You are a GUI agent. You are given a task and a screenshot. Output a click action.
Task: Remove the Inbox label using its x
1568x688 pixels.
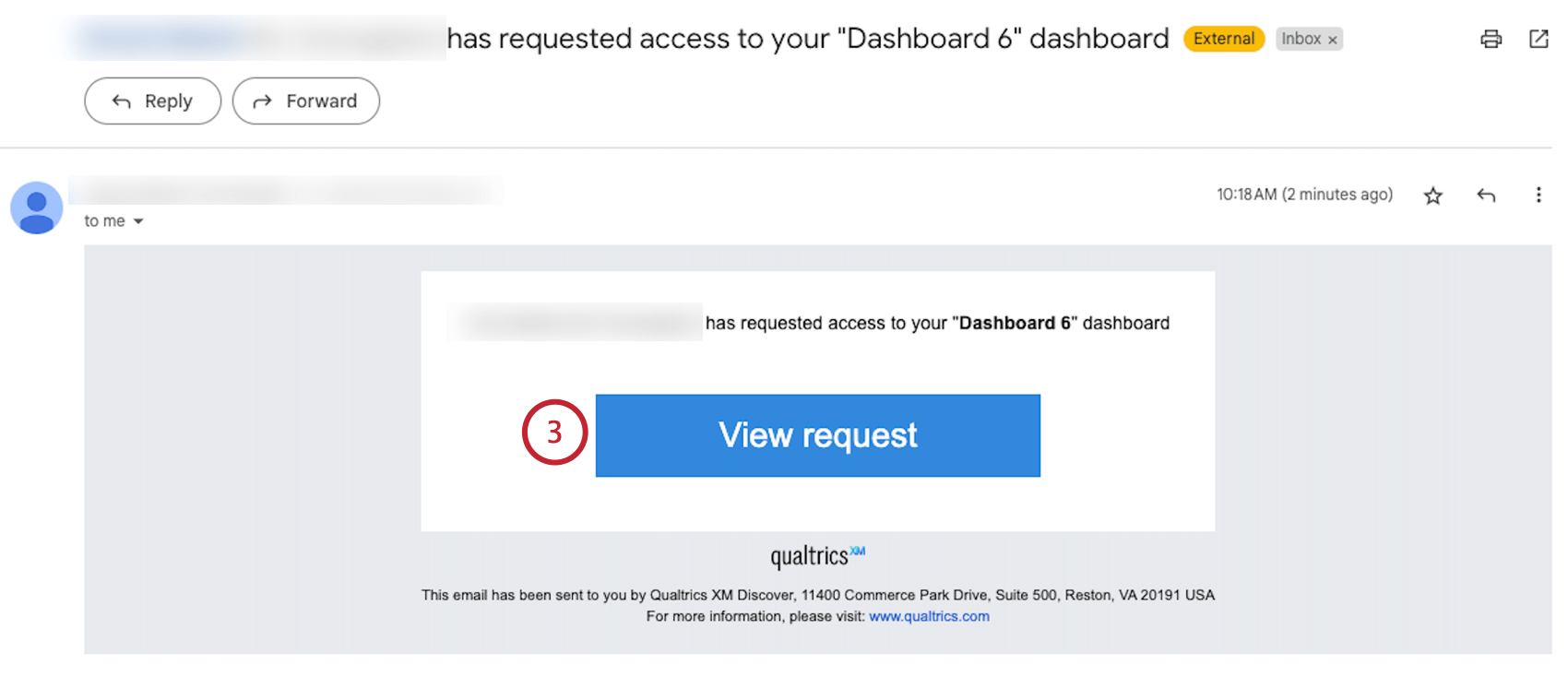(x=1332, y=40)
